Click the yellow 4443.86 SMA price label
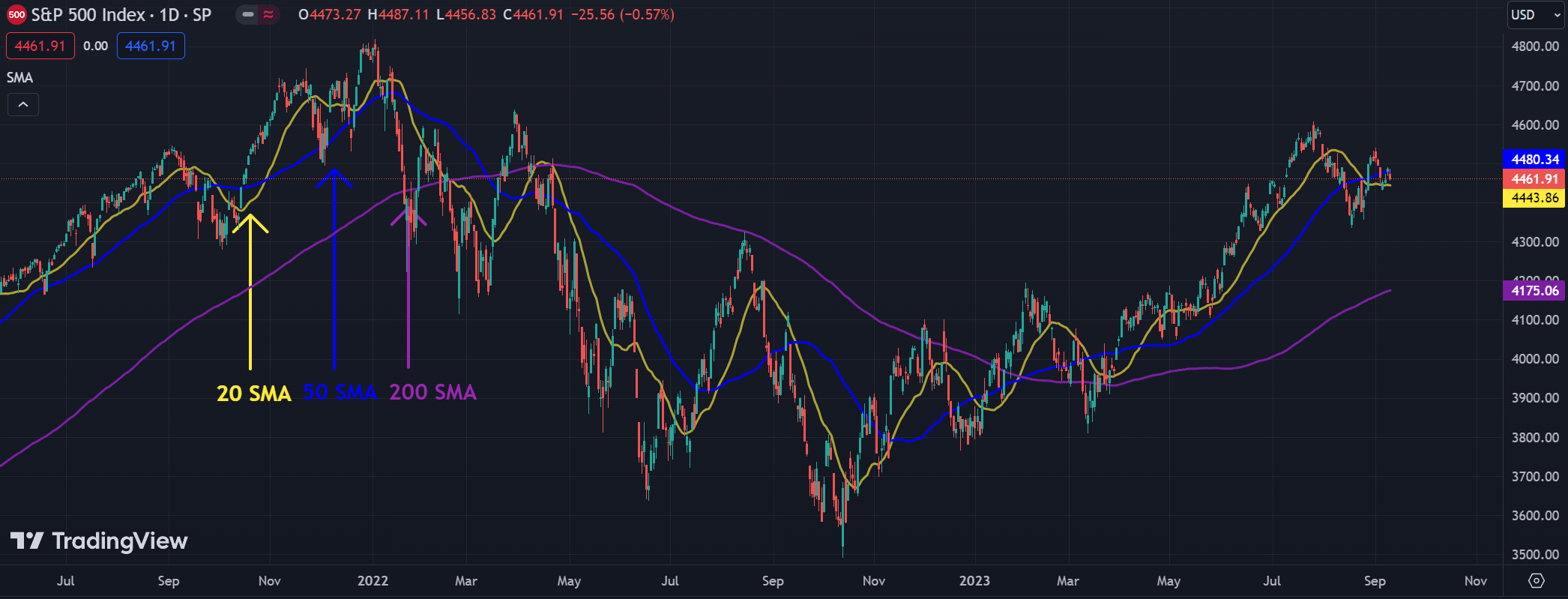Viewport: 1568px width, 599px height. pos(1534,198)
